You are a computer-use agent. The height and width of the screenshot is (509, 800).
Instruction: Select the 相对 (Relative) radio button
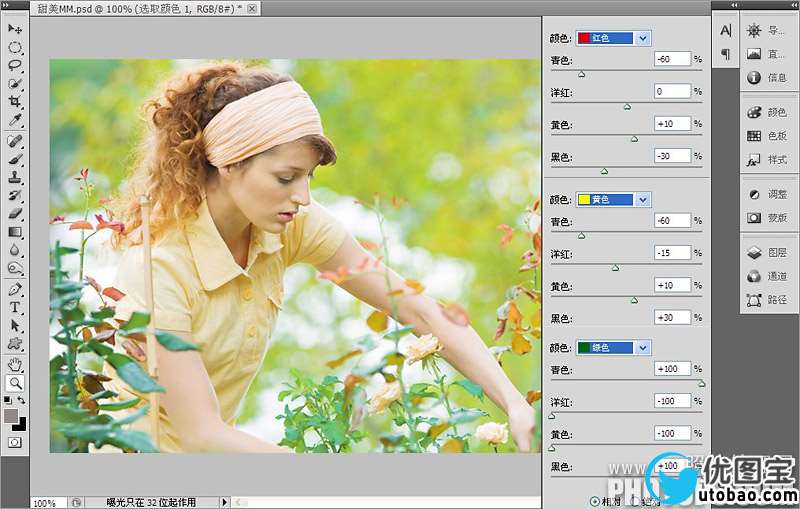[x=594, y=501]
